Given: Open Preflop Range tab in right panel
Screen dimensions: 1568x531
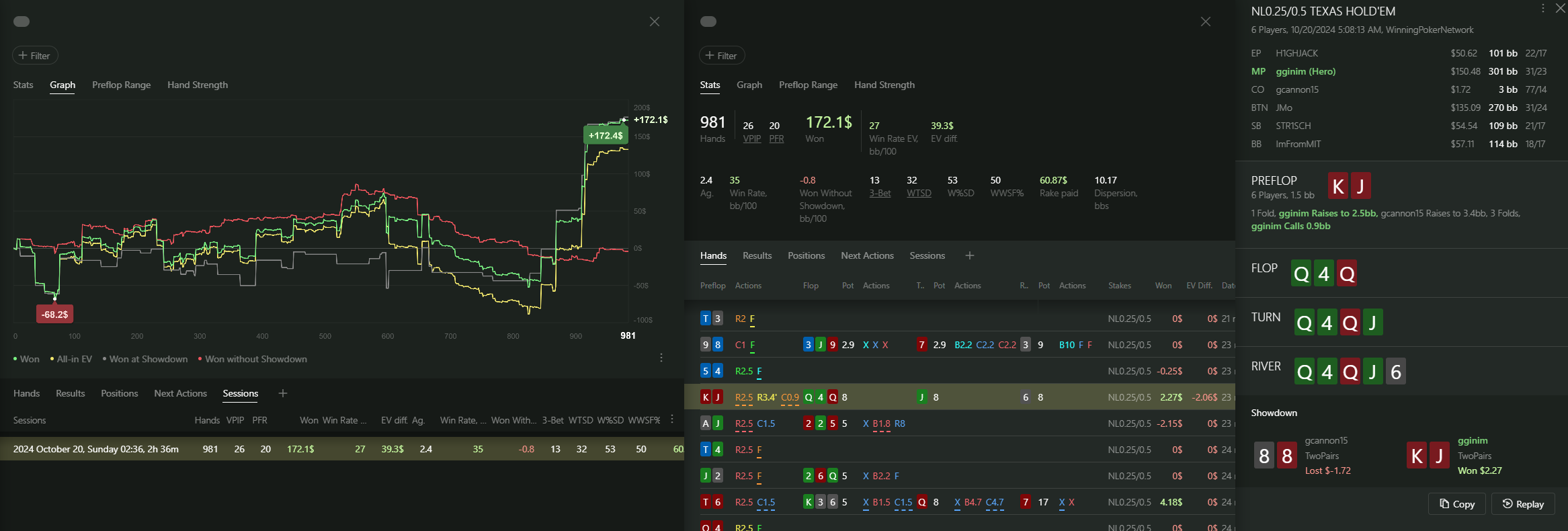Looking at the screenshot, I should point(808,85).
